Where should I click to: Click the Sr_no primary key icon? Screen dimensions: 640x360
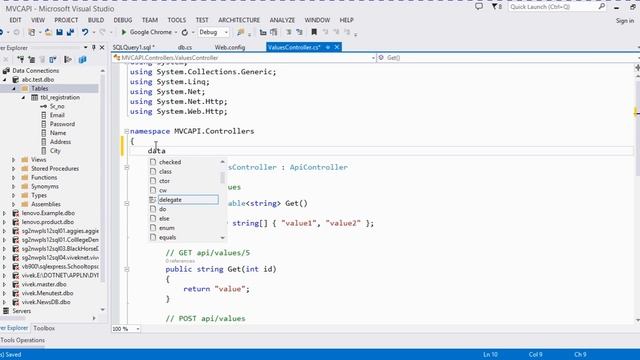44,106
